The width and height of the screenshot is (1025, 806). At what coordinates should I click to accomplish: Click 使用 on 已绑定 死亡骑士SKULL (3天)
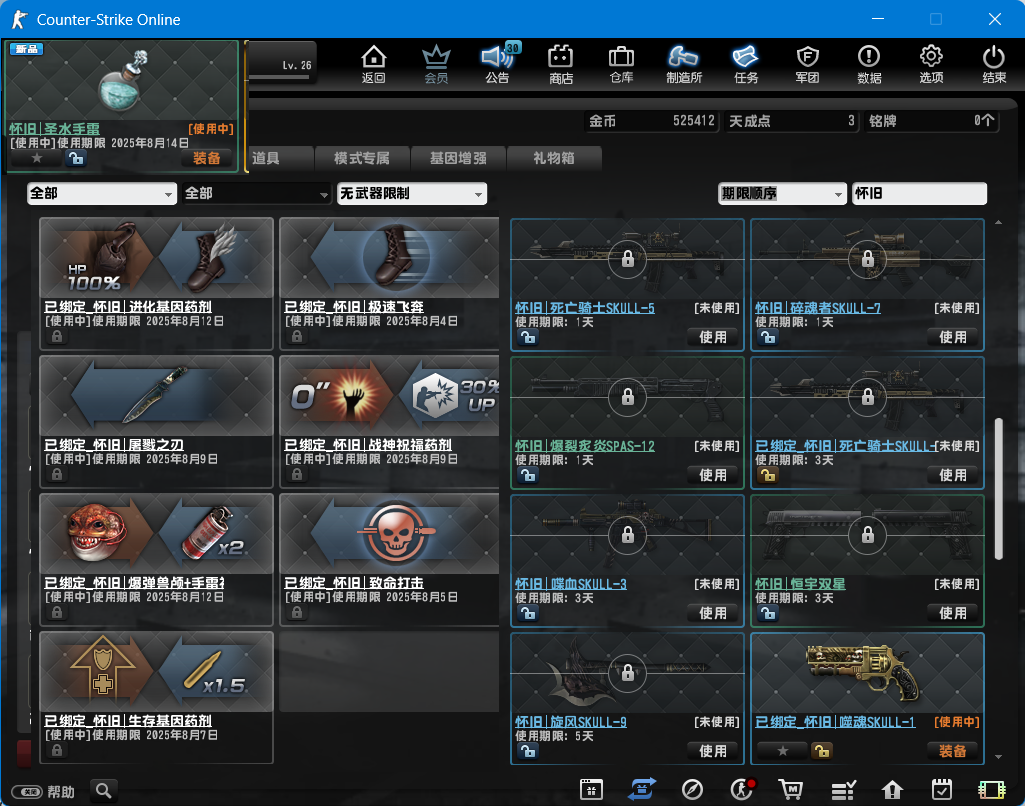952,475
